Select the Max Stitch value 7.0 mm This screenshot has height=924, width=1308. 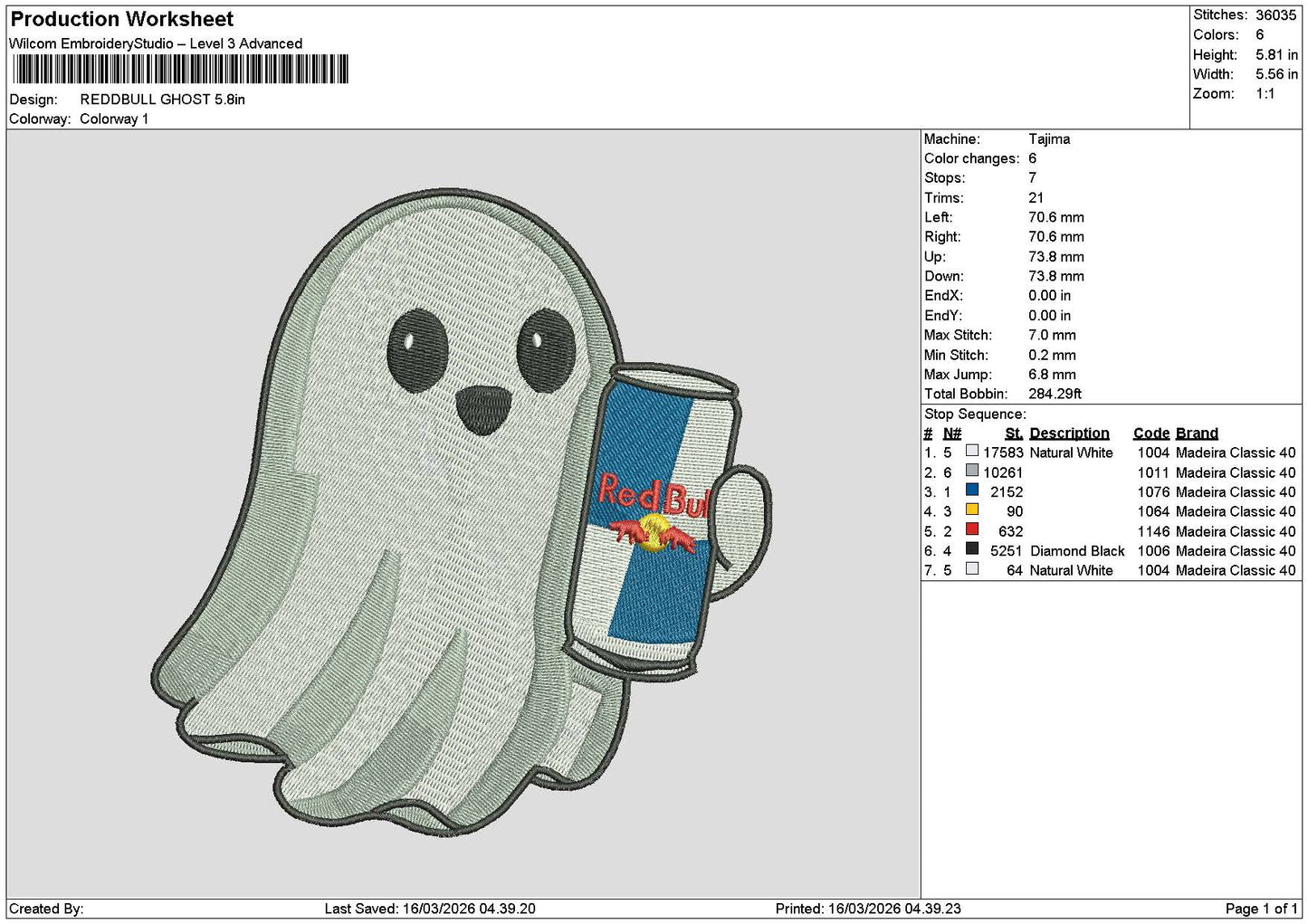(1052, 336)
